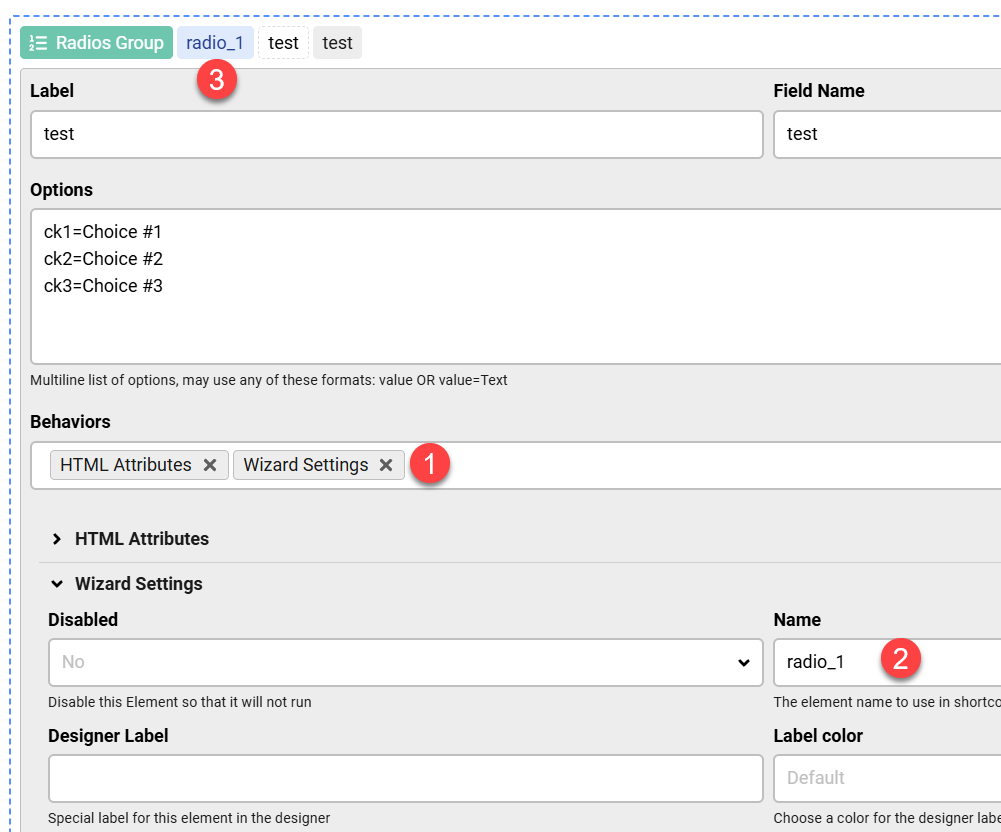Click the down-arrow beside Wizard Settings
The width and height of the screenshot is (1001, 832).
coord(57,583)
